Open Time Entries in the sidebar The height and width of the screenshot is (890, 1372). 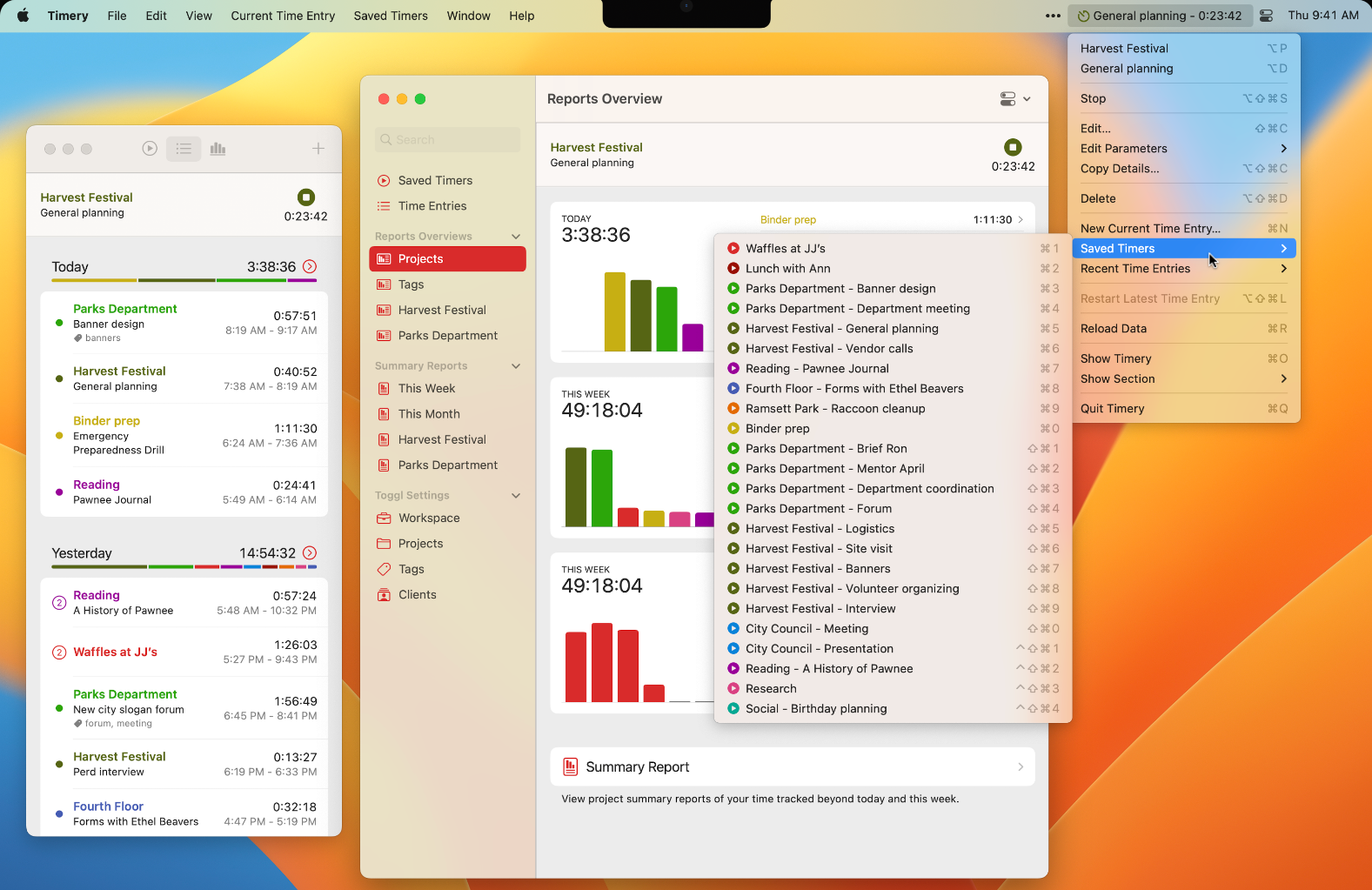pyautogui.click(x=448, y=206)
